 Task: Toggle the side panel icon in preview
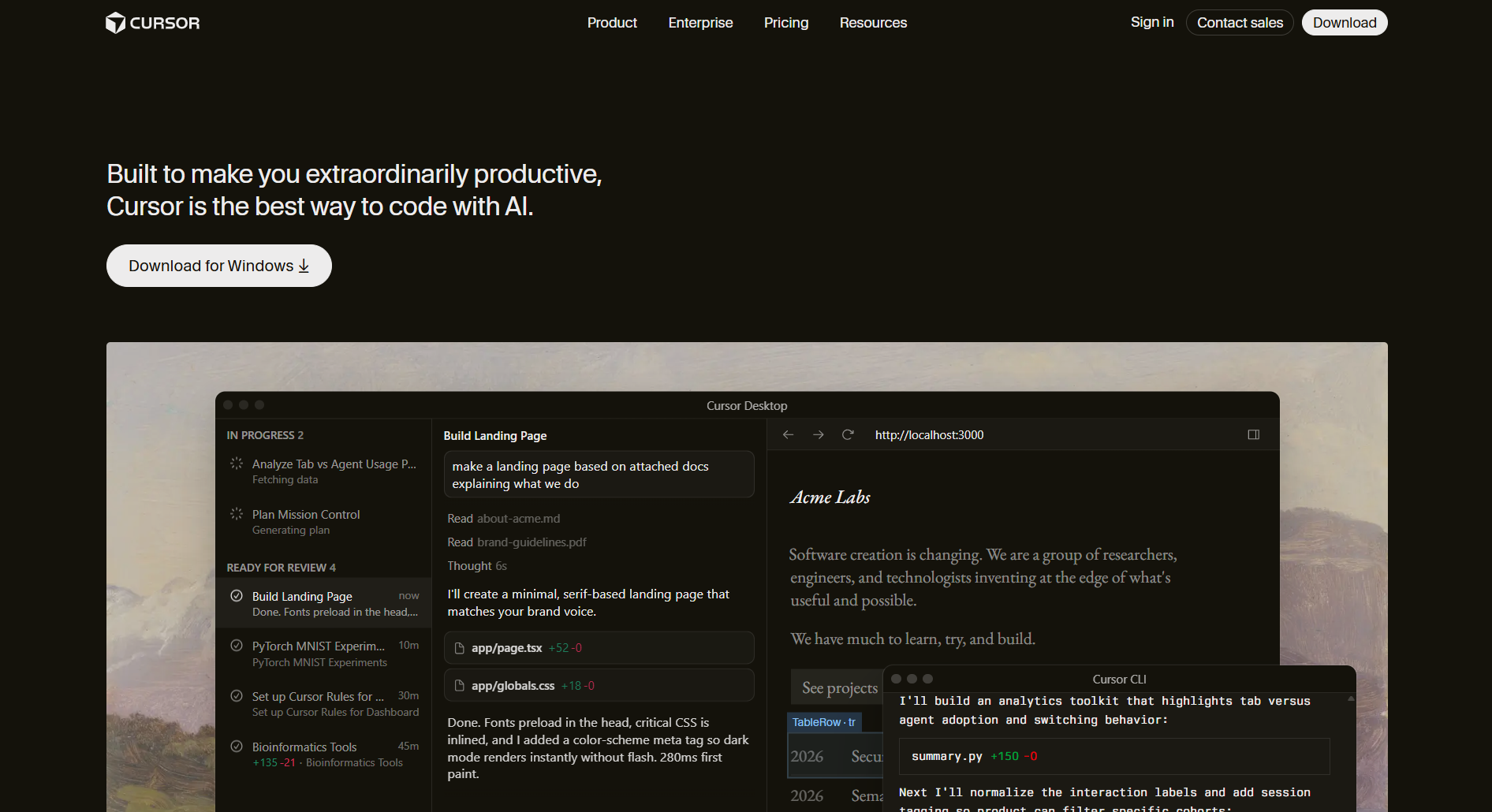pyautogui.click(x=1253, y=435)
